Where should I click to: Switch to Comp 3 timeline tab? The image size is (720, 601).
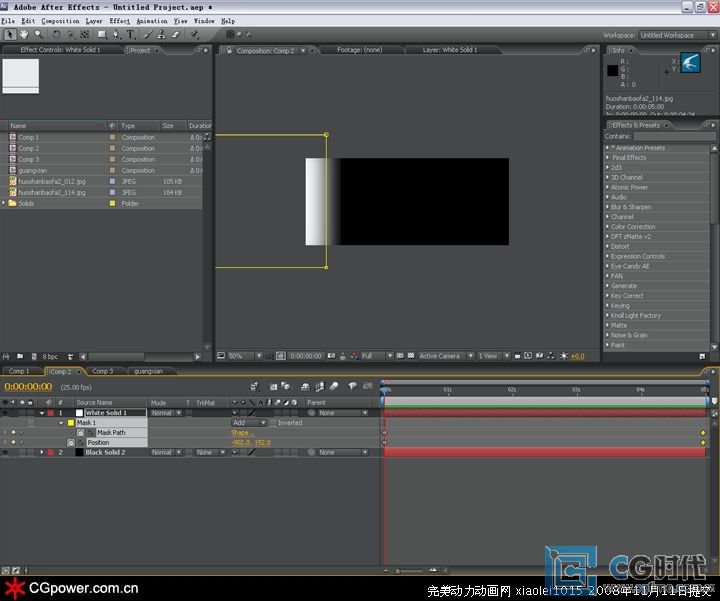tap(102, 371)
